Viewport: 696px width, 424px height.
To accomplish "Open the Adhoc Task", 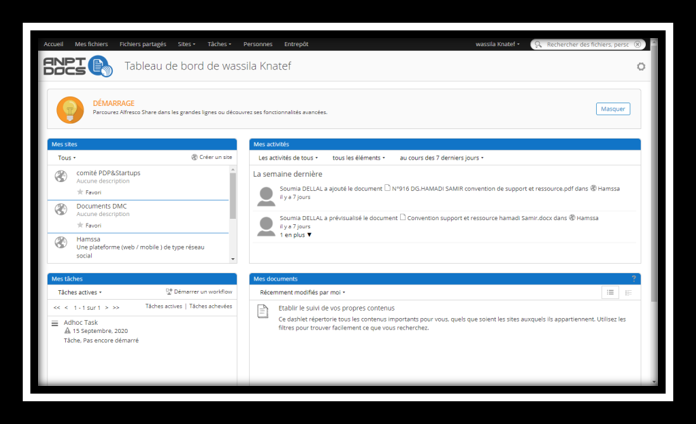I will pos(81,322).
